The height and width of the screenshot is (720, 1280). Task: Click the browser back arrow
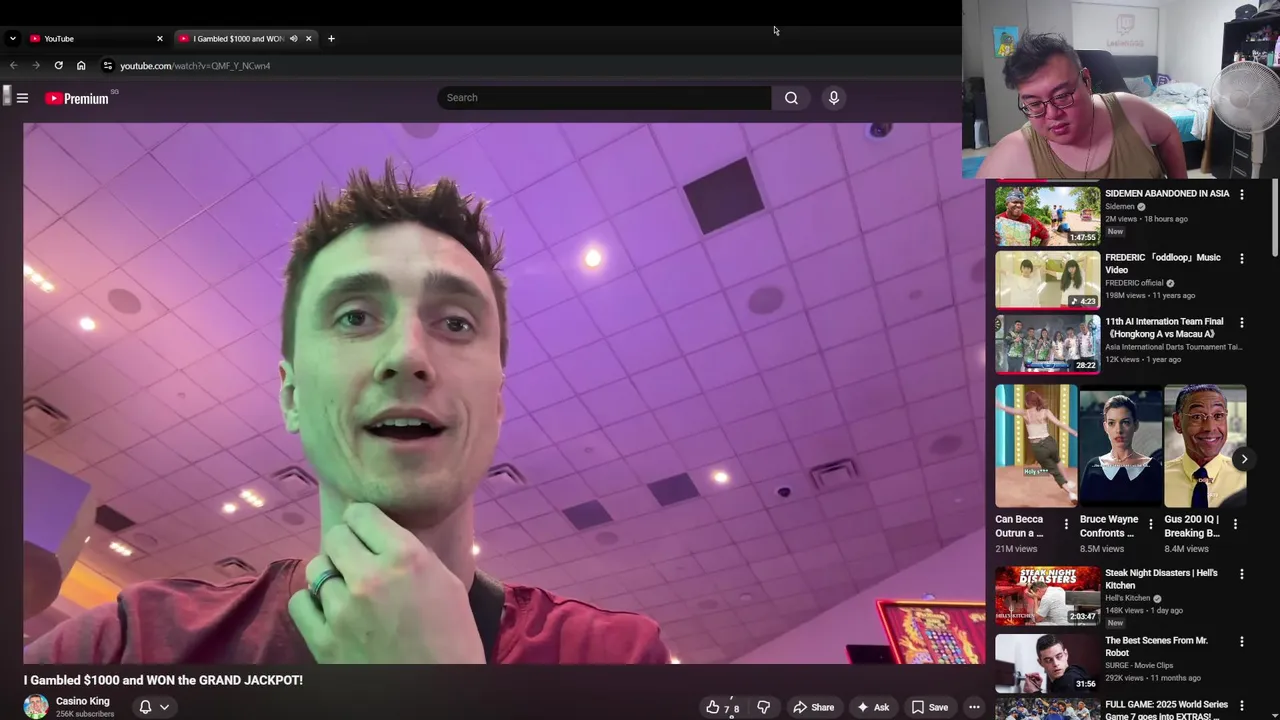pyautogui.click(x=14, y=66)
